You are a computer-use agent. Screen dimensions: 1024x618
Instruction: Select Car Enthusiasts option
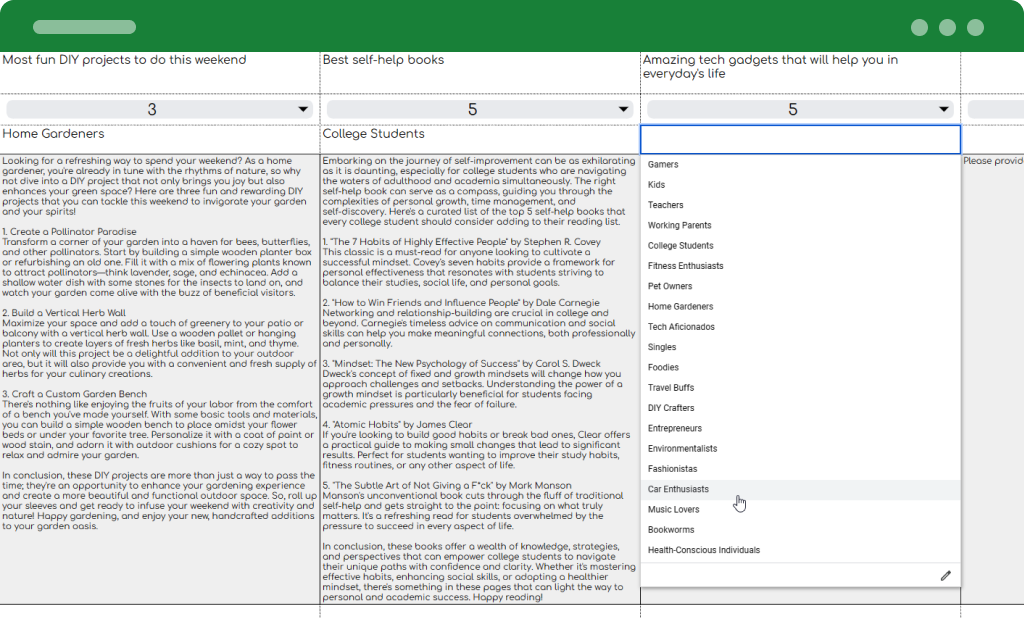678,489
